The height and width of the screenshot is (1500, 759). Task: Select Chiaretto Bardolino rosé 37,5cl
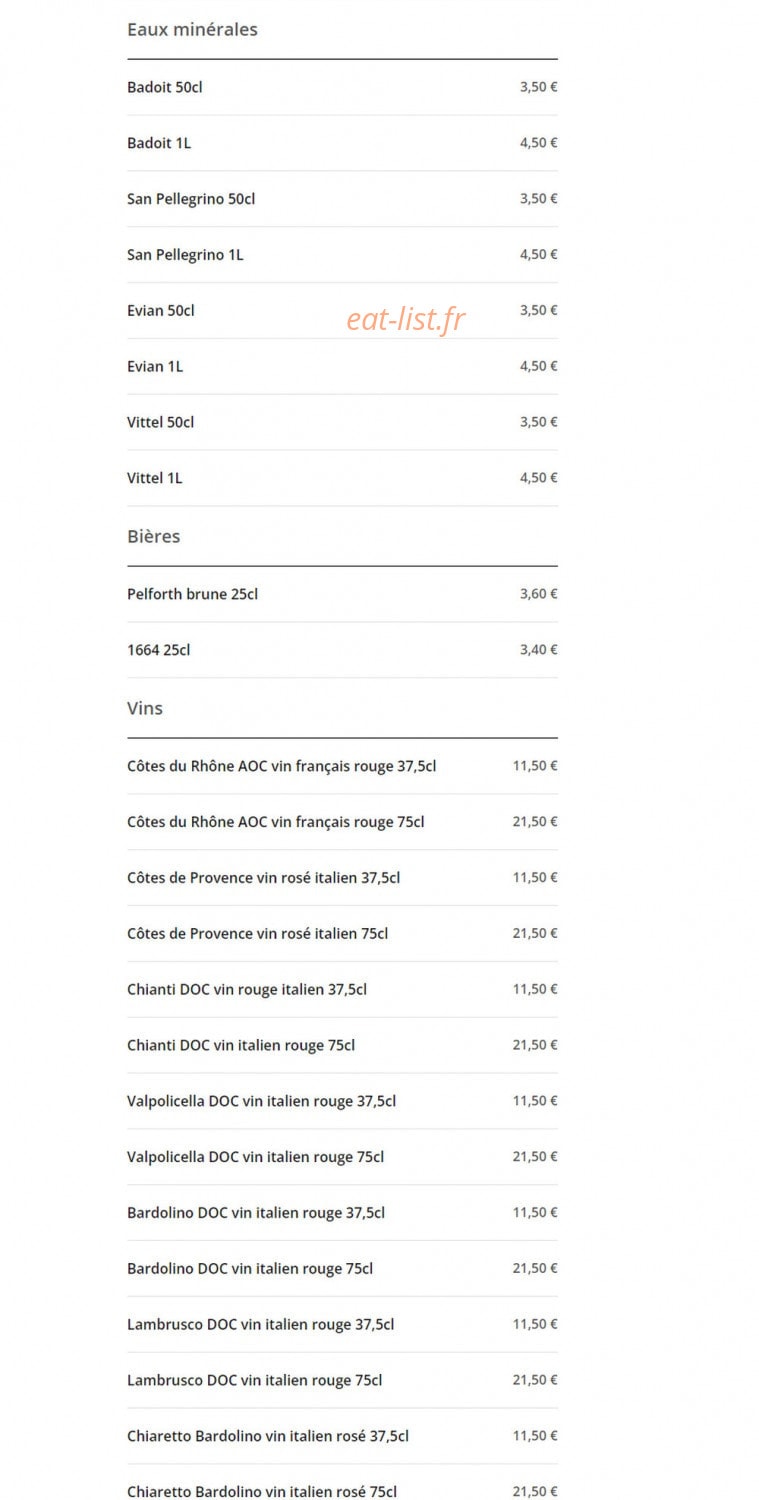342,1436
